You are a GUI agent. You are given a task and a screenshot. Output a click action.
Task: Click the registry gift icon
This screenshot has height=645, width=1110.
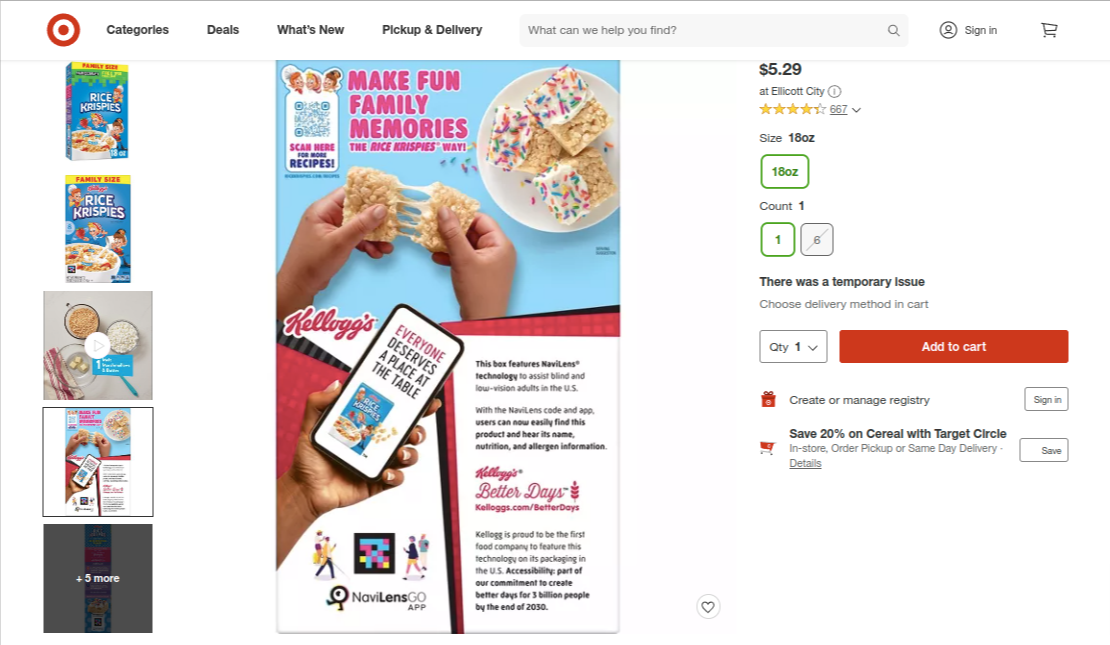coord(768,399)
